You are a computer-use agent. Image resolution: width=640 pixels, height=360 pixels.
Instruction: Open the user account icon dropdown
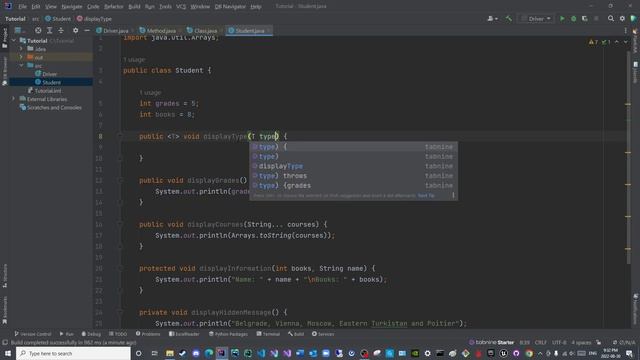pyautogui.click(x=492, y=18)
